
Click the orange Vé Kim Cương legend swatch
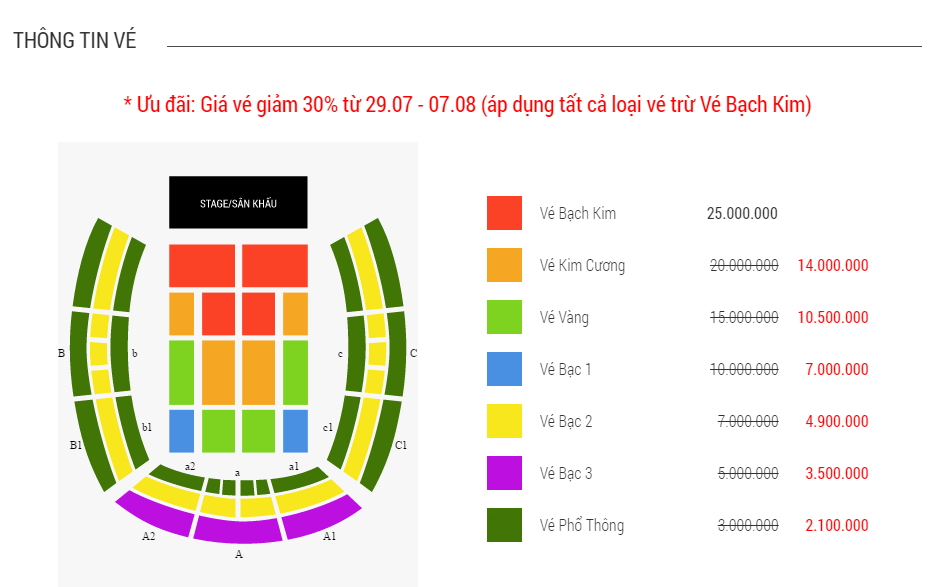point(504,265)
